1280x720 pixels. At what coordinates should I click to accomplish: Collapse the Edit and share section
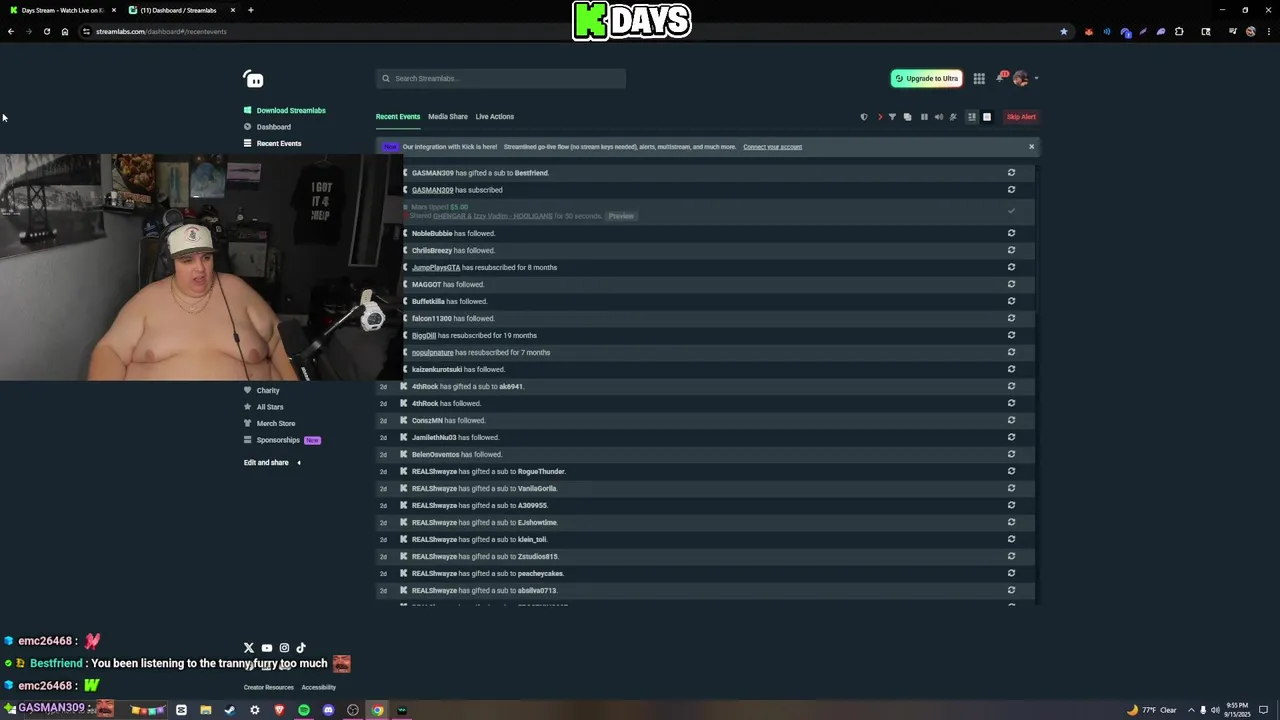[x=272, y=462]
